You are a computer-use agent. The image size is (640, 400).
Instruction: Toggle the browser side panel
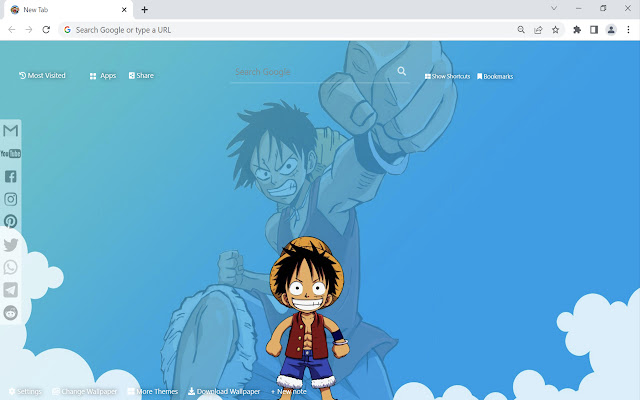pyautogui.click(x=594, y=30)
